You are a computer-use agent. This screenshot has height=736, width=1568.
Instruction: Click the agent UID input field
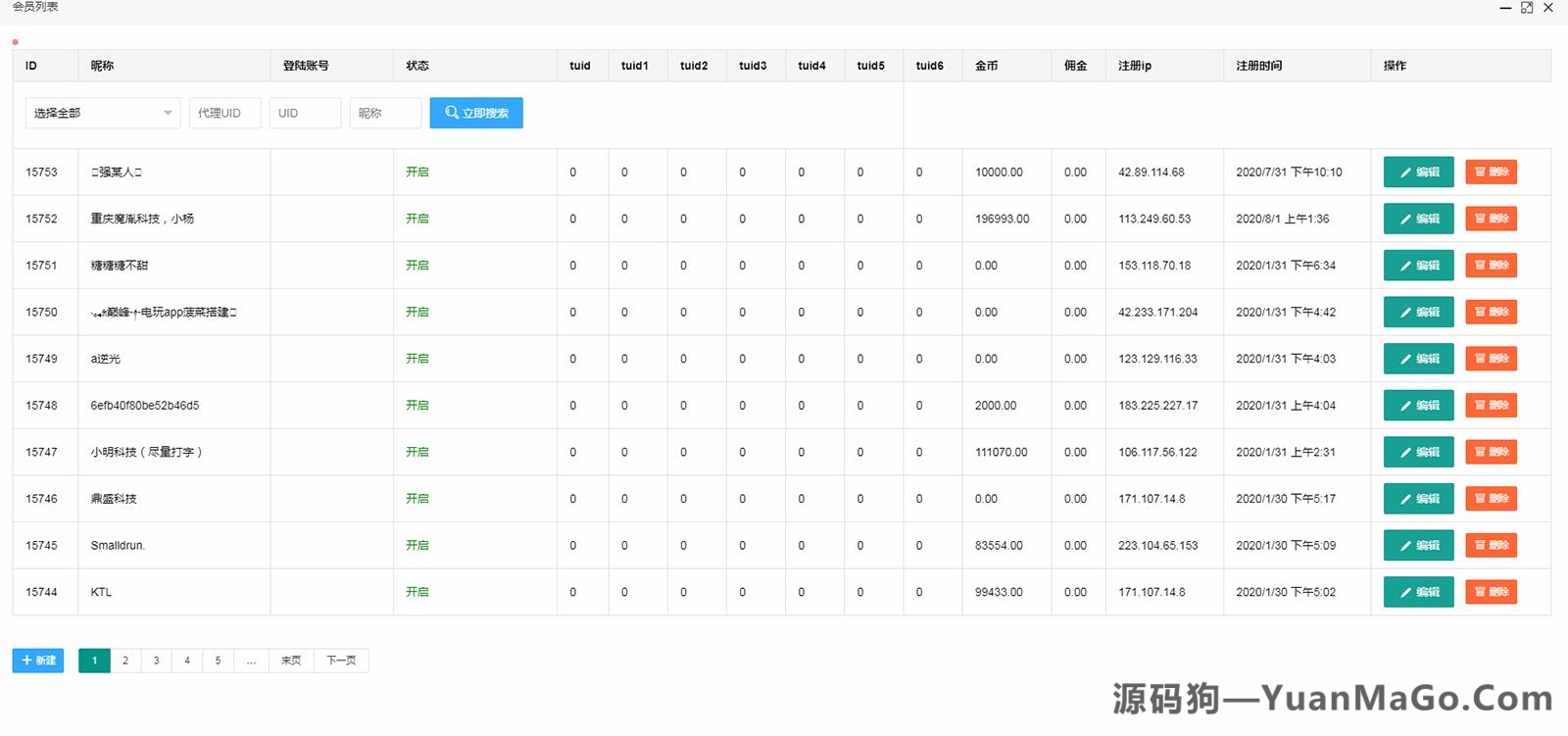(224, 113)
